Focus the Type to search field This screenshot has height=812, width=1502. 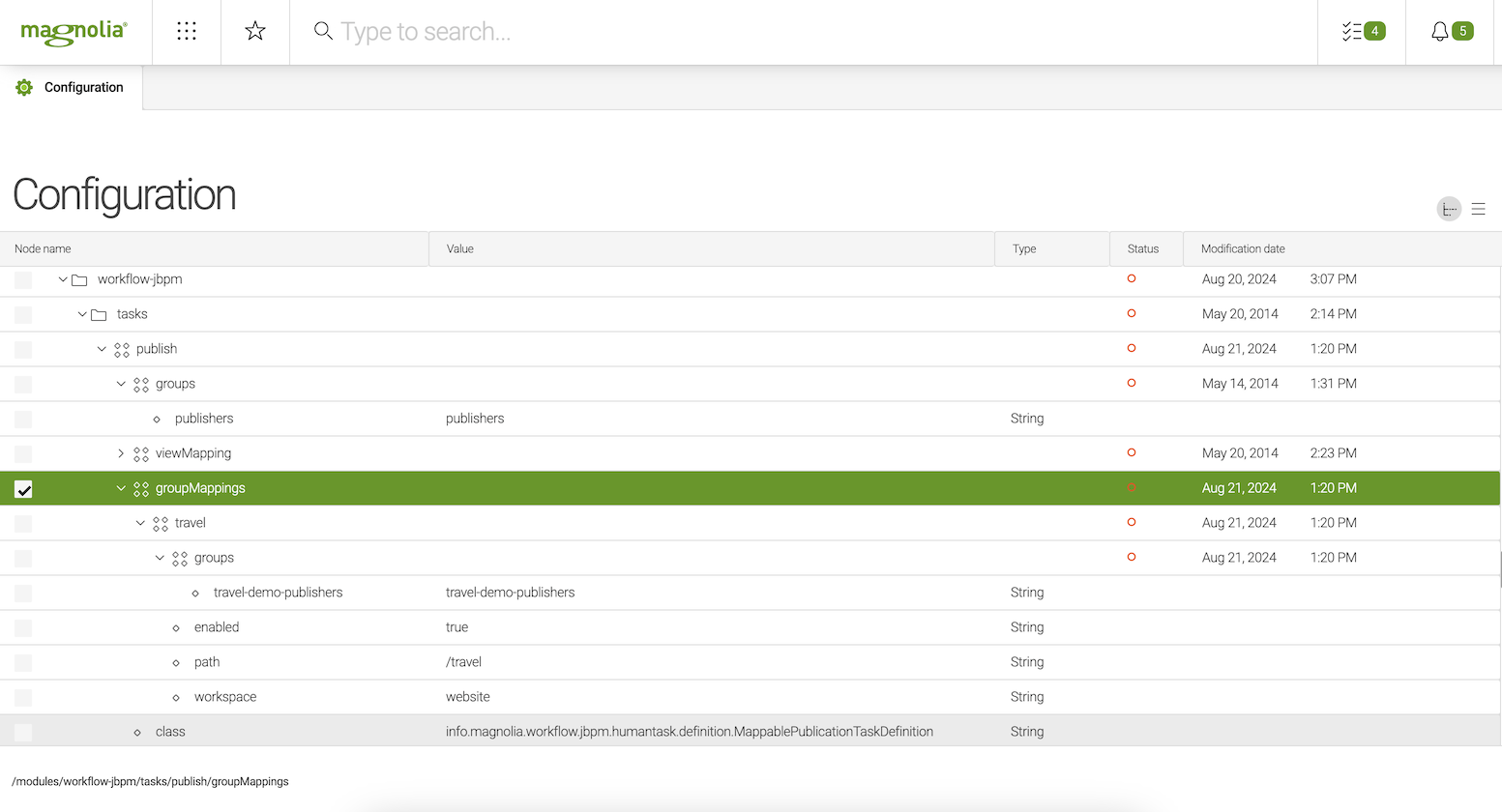pyautogui.click(x=803, y=32)
